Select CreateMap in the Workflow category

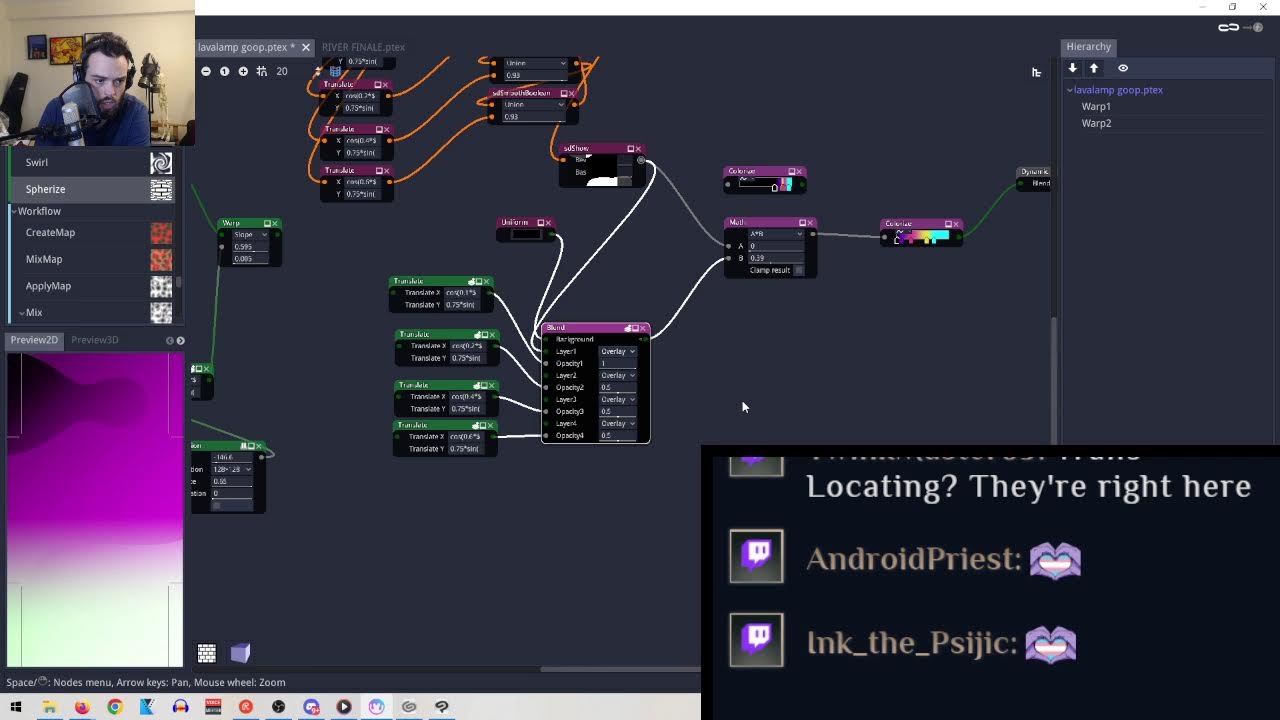pos(50,232)
